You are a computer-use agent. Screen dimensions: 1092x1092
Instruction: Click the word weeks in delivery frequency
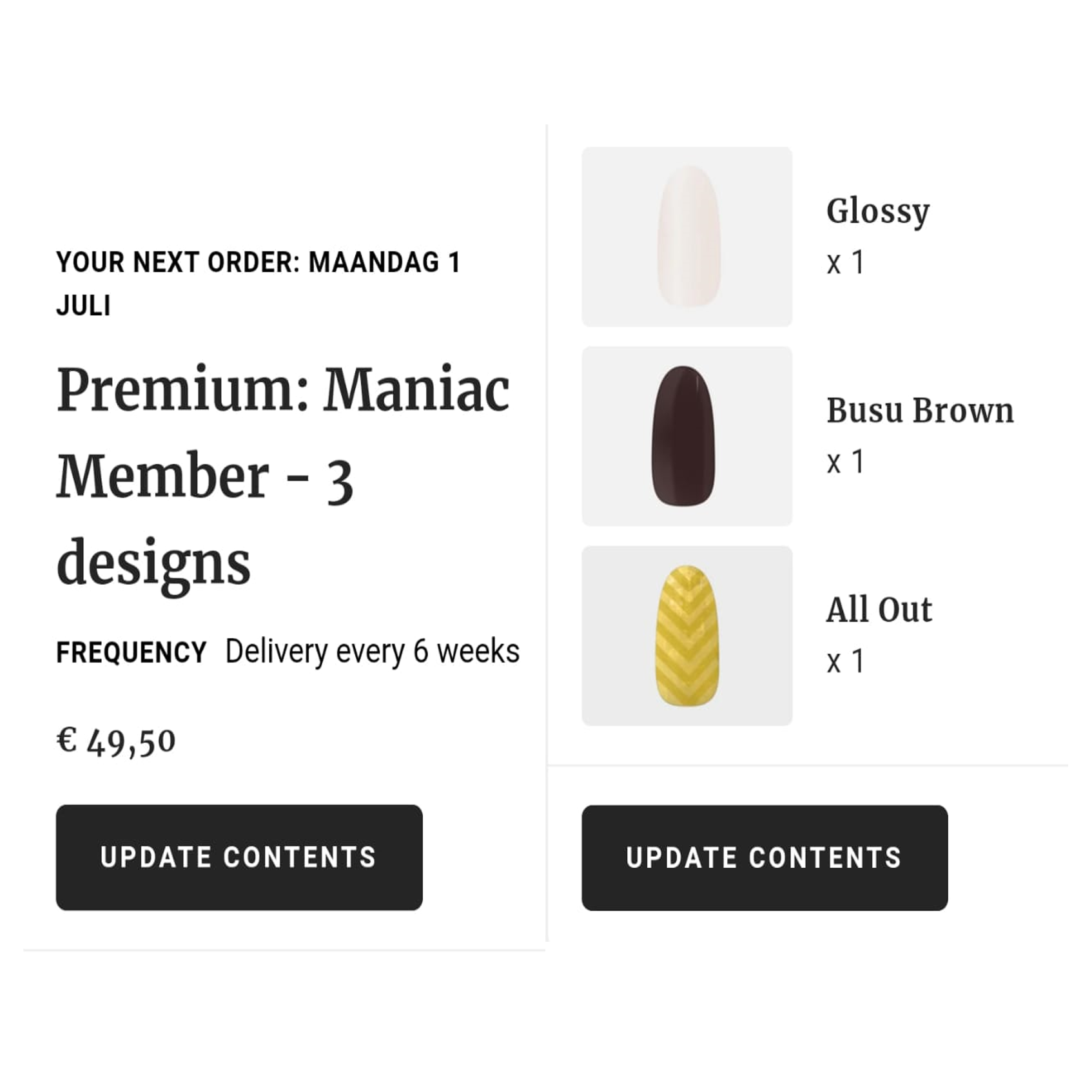coord(478,651)
